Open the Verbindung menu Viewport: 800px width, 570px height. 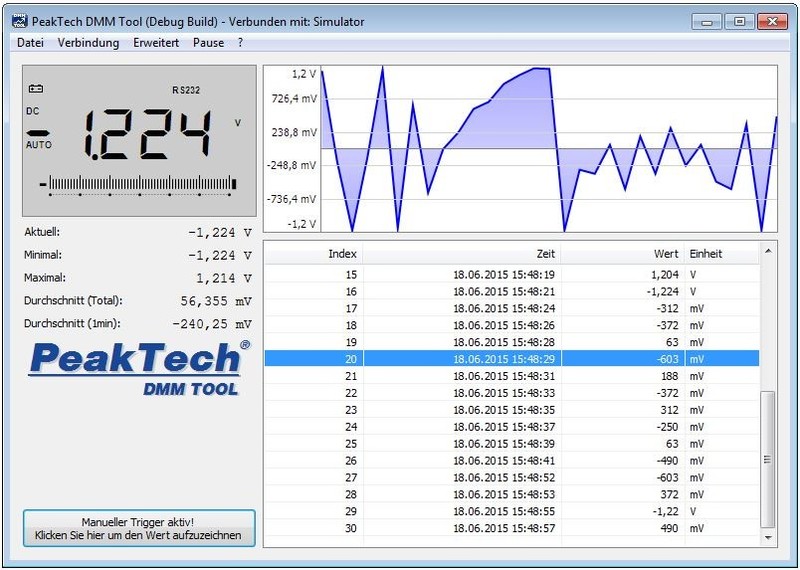pos(88,43)
